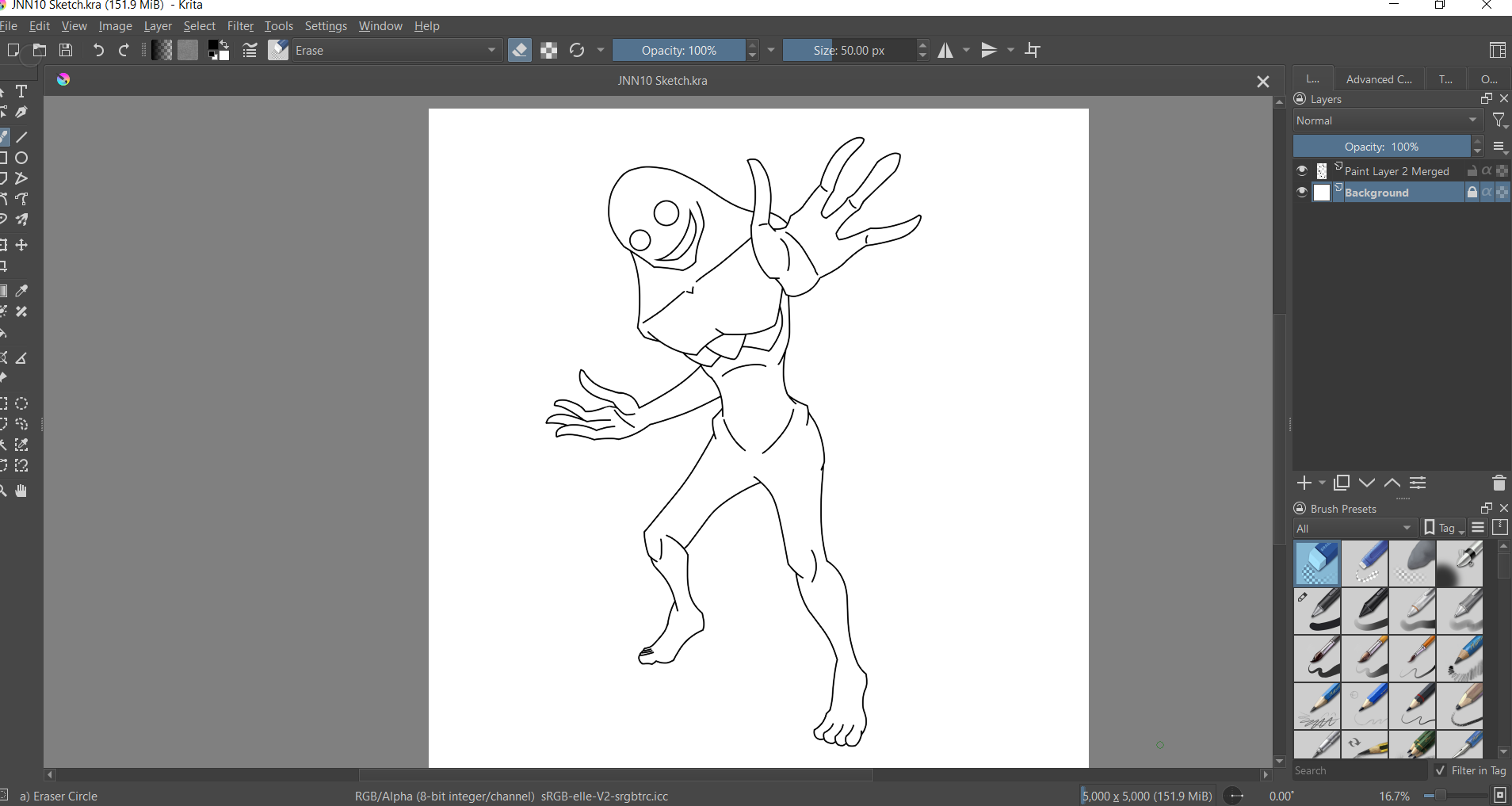The image size is (1512, 806).
Task: Open the layer blend mode Normal dropdown
Action: click(1388, 120)
